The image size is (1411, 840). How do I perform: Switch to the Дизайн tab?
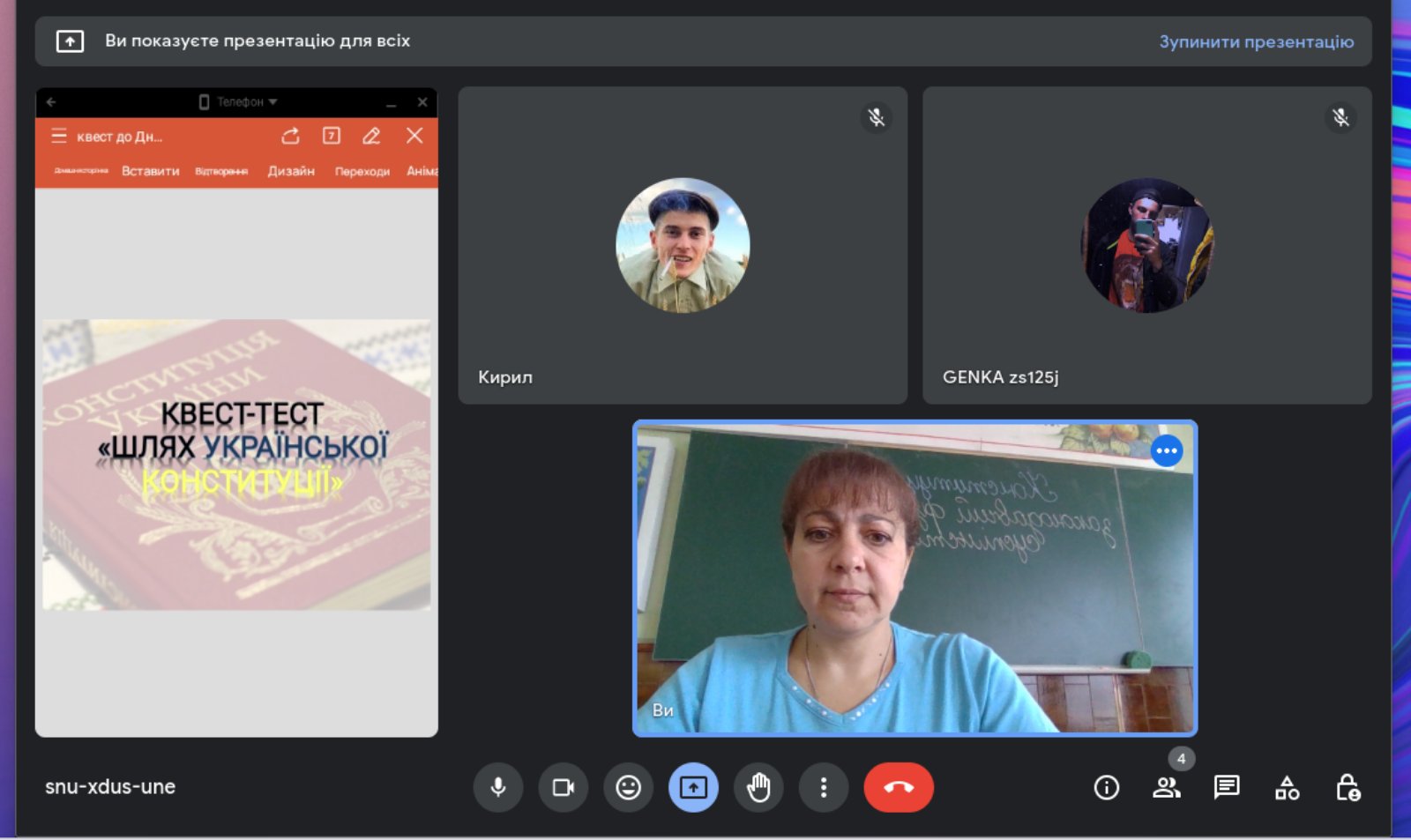(291, 171)
